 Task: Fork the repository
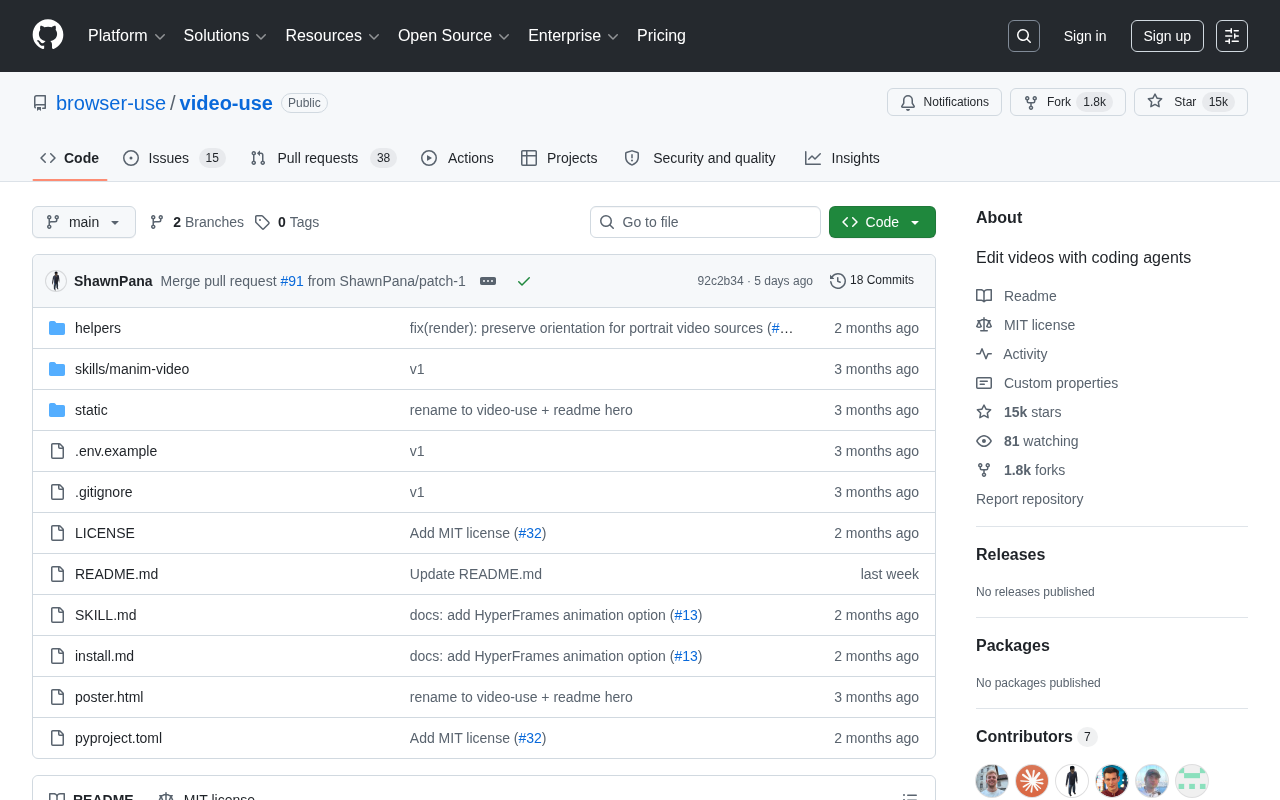1068,102
